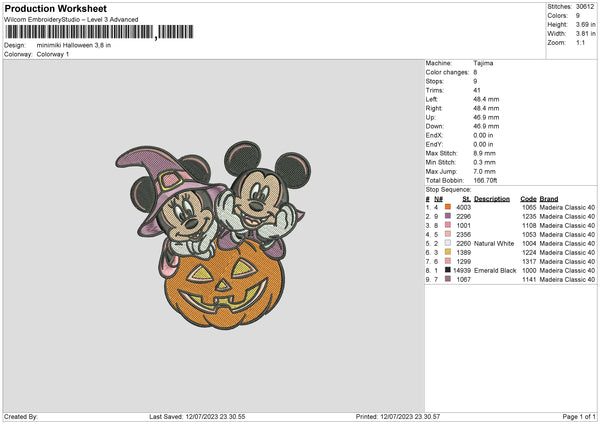
Task: Click the 'Created By:' footer label
Action: point(21,416)
